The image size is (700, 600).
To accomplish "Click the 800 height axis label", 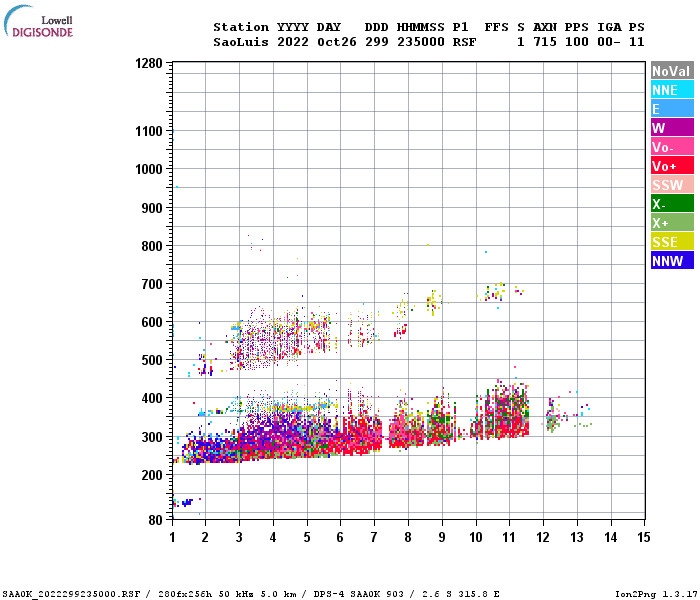I will pyautogui.click(x=152, y=246).
